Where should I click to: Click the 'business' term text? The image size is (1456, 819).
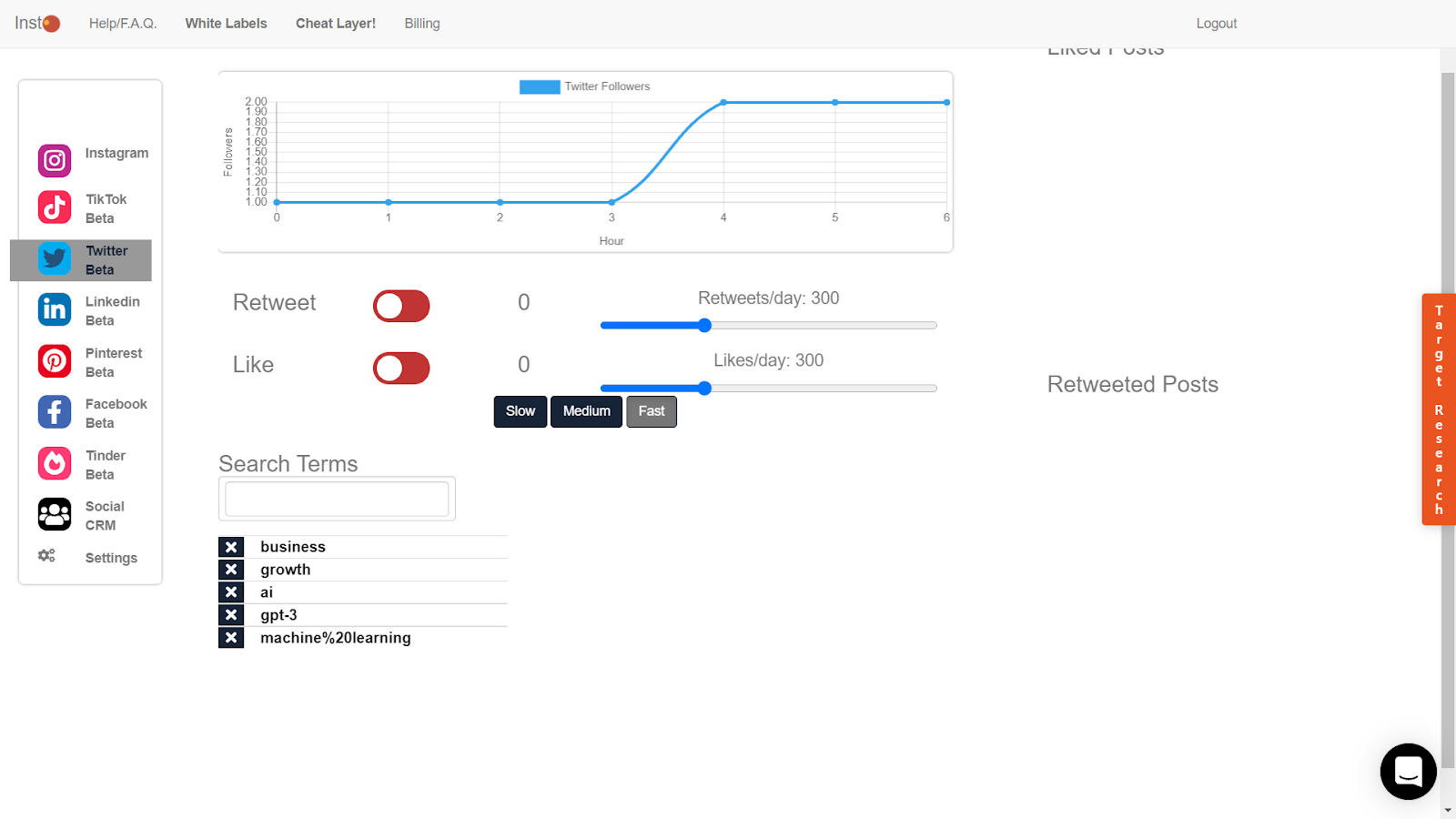tap(293, 547)
